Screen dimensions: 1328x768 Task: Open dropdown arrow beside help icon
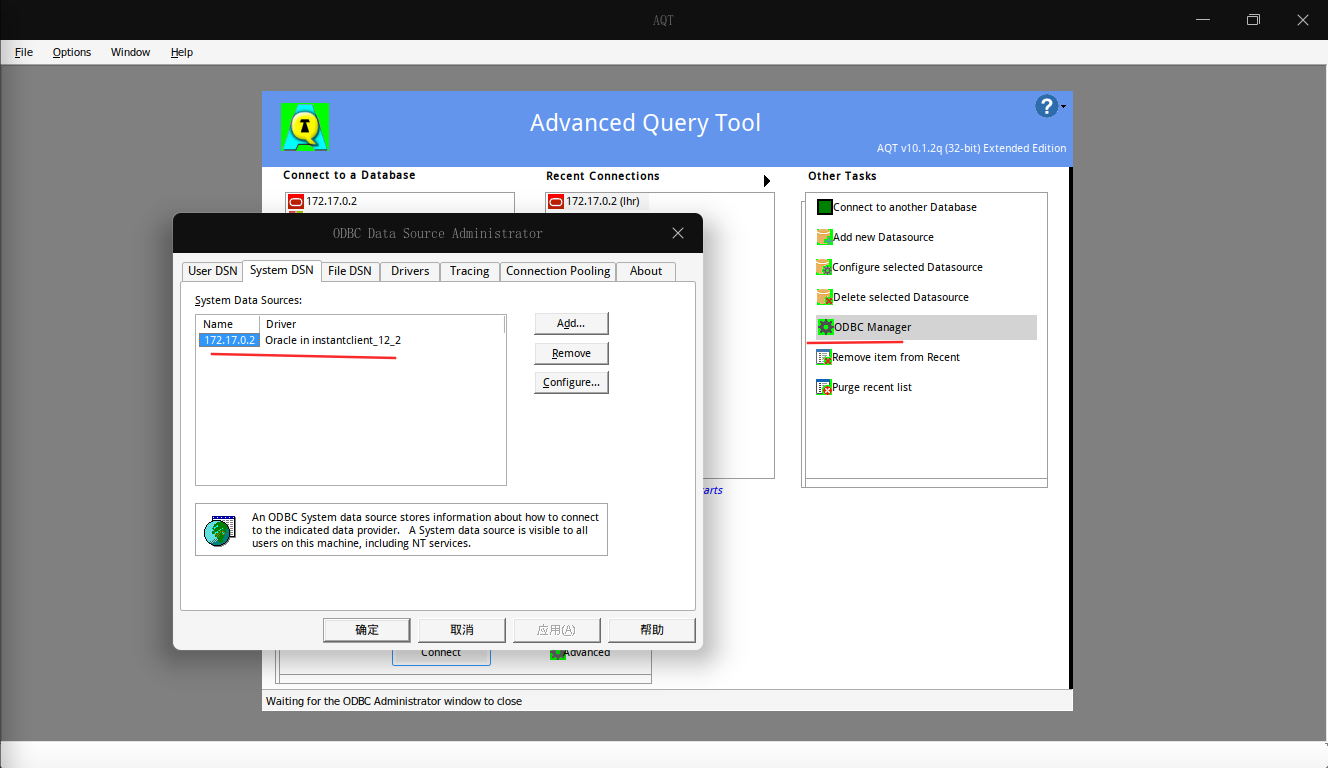click(x=1063, y=107)
